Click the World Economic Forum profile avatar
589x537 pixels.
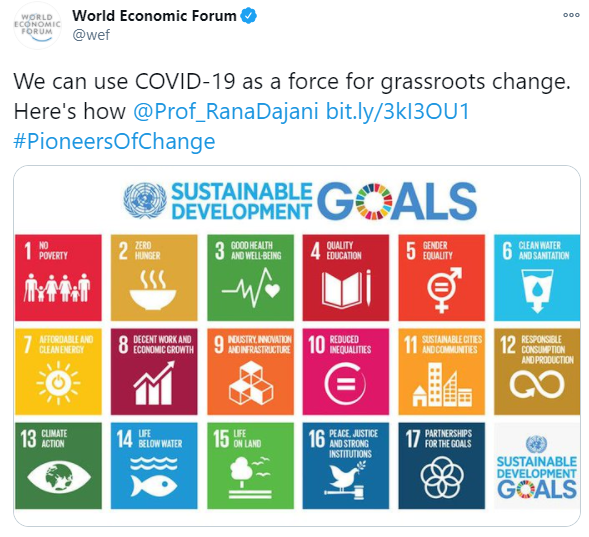click(x=37, y=26)
